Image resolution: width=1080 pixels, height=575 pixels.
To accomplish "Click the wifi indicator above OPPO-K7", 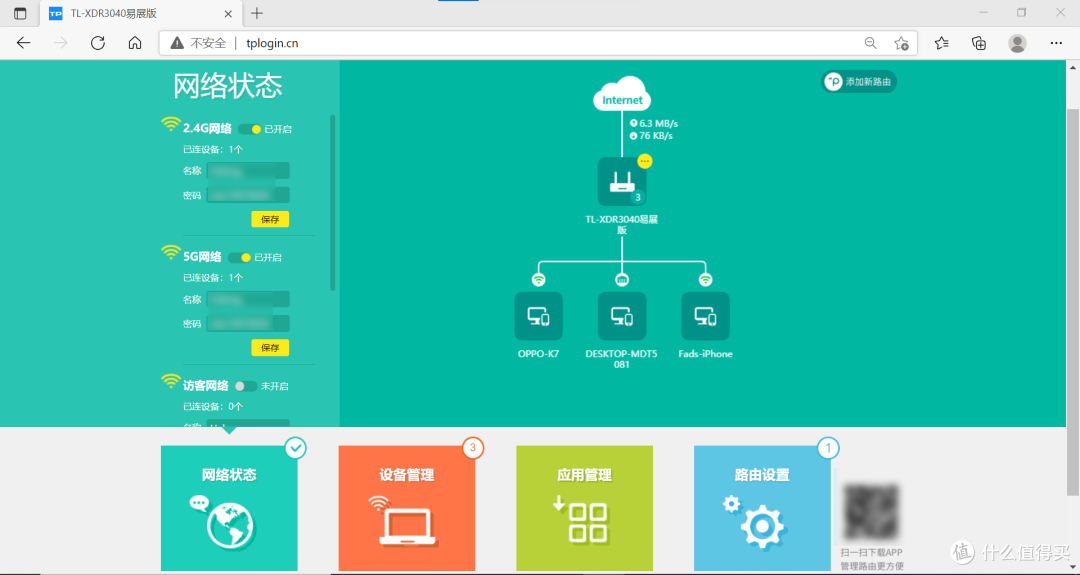I will click(x=539, y=280).
